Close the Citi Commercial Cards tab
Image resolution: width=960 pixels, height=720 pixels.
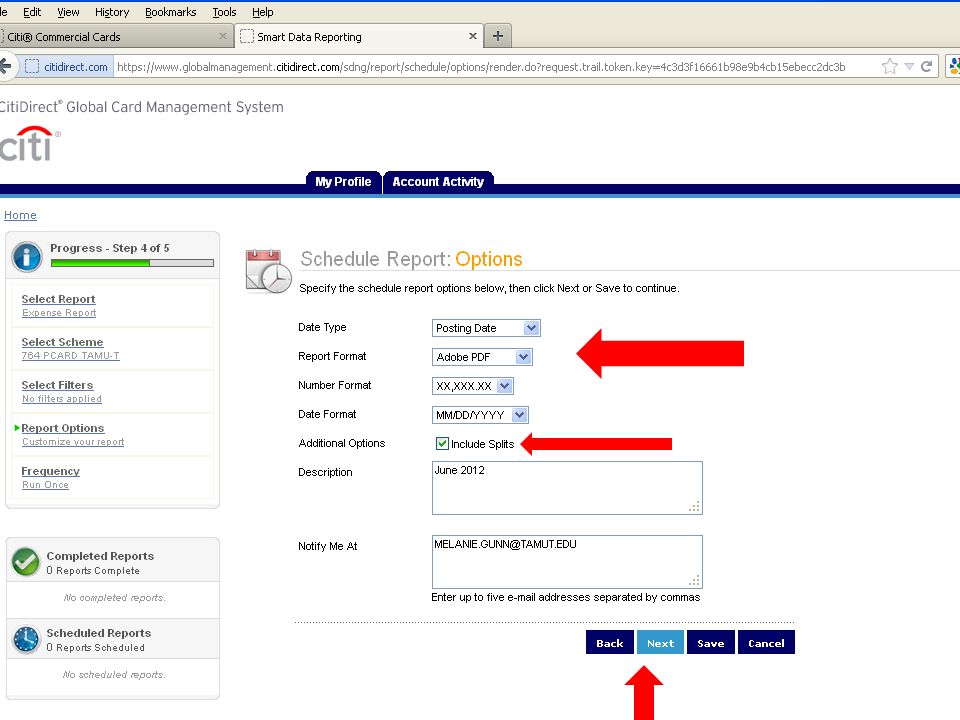pos(223,36)
